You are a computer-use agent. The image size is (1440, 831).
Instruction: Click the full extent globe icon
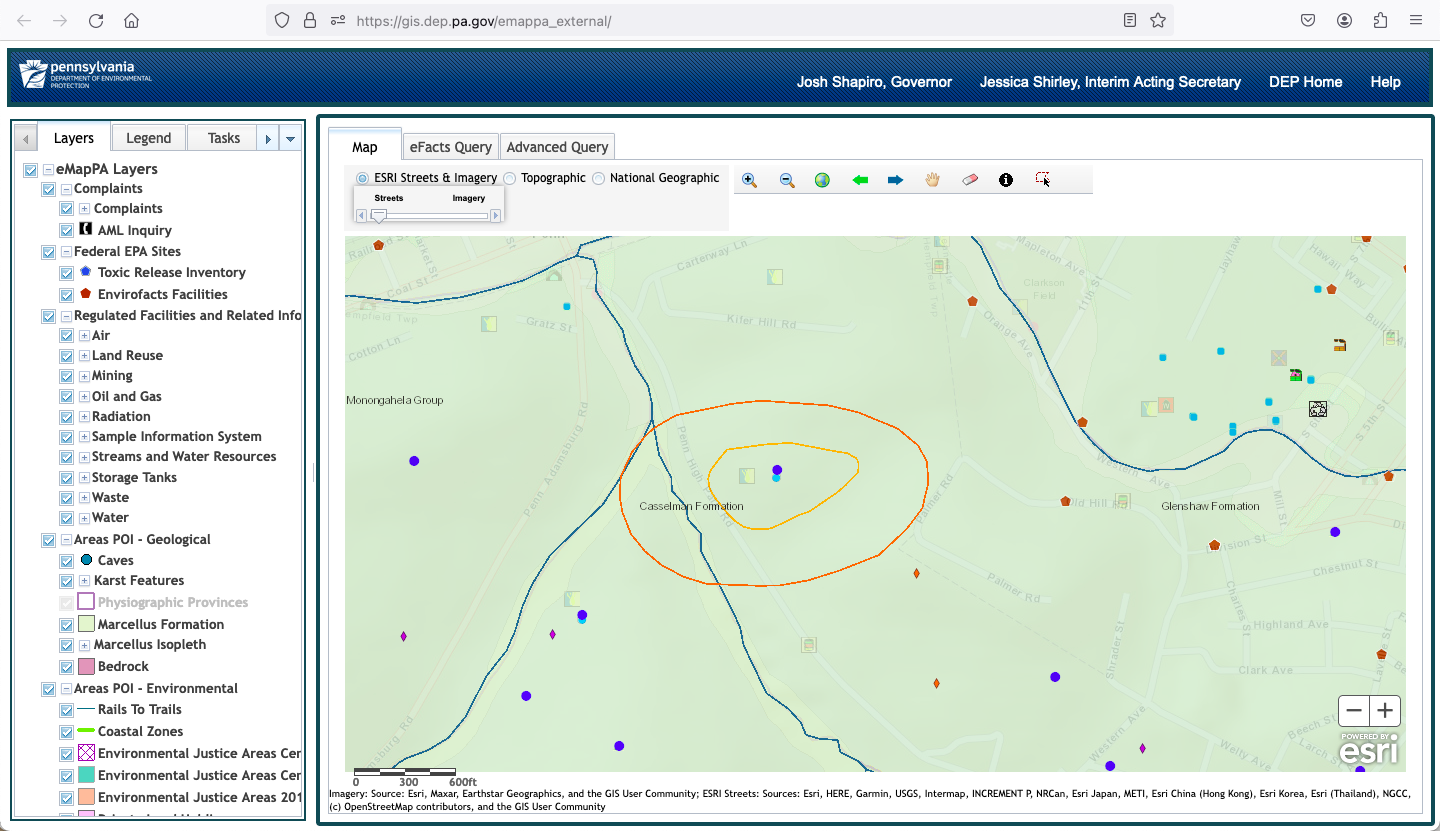coord(822,180)
